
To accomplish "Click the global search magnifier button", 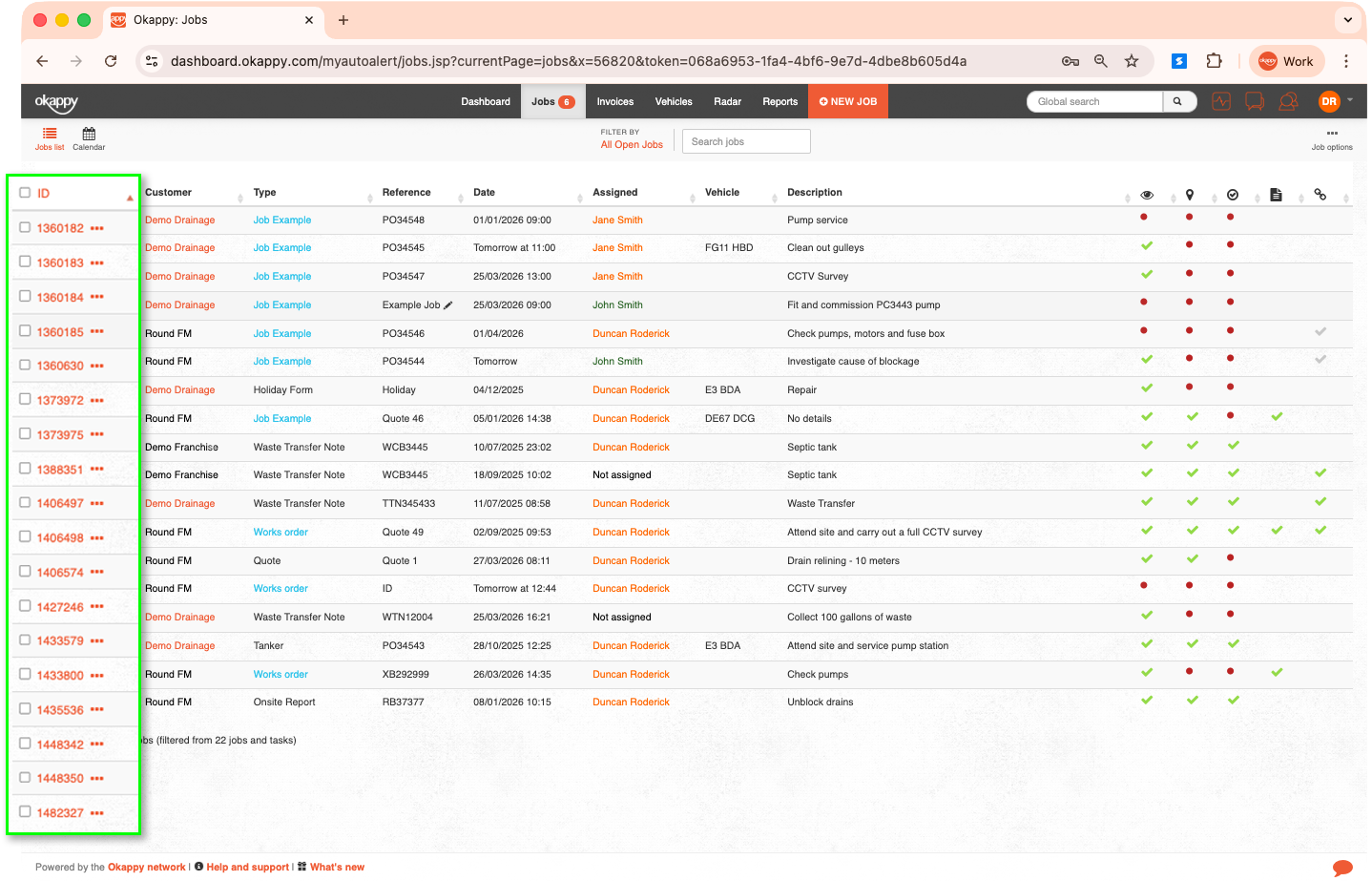I will click(1178, 102).
